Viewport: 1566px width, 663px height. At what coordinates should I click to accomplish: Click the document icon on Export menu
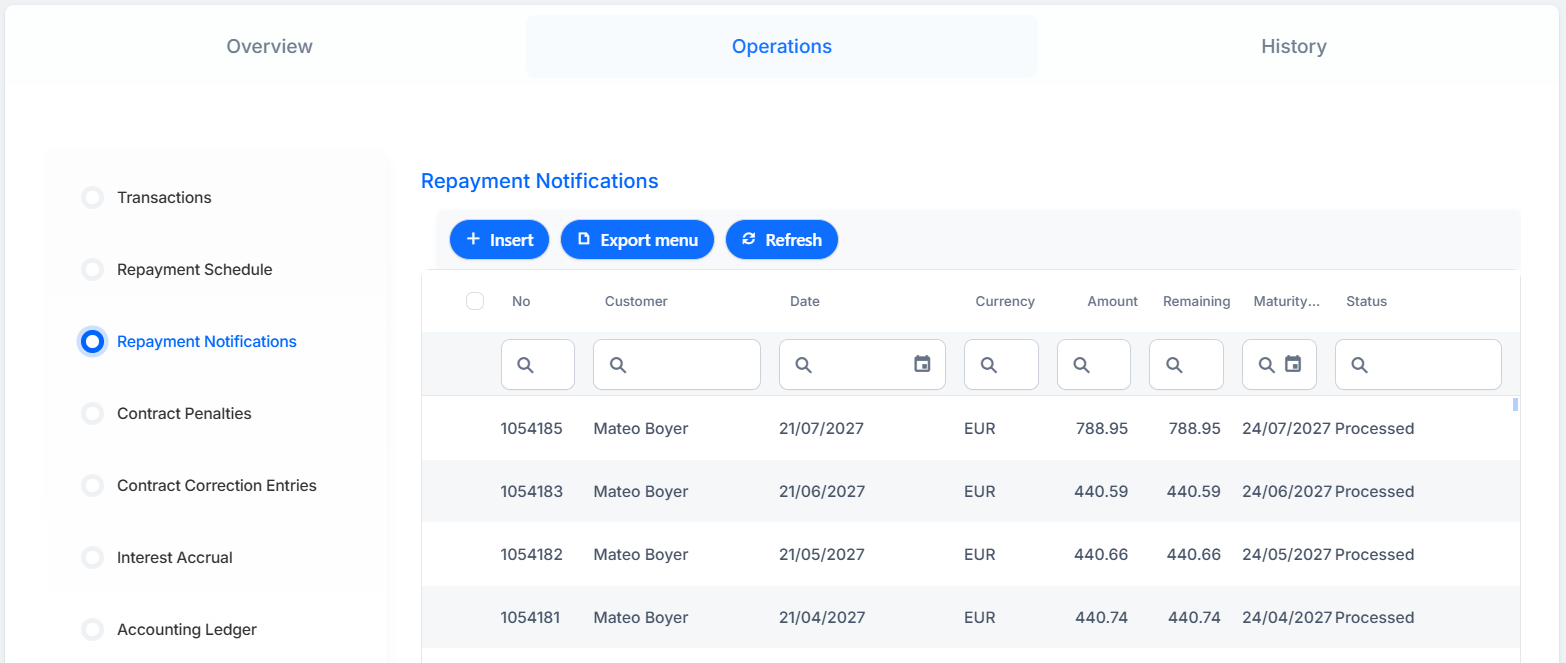(584, 240)
